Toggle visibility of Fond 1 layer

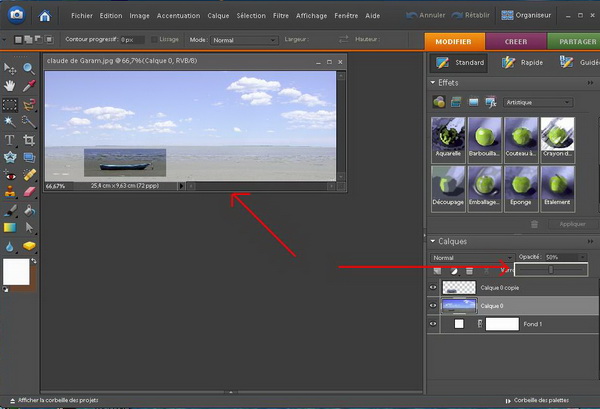(433, 324)
